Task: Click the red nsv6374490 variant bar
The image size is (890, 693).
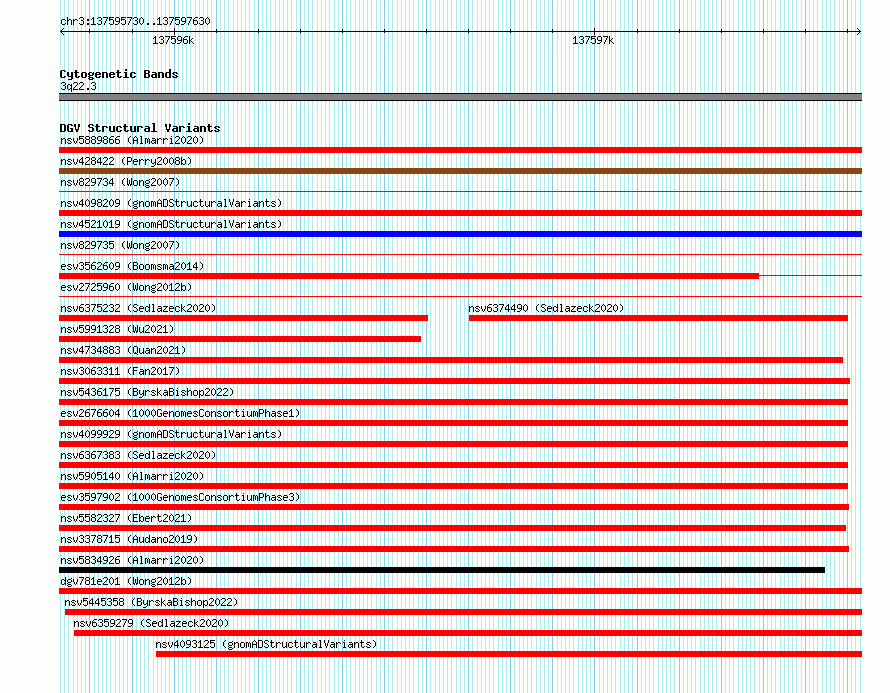Action: click(658, 318)
